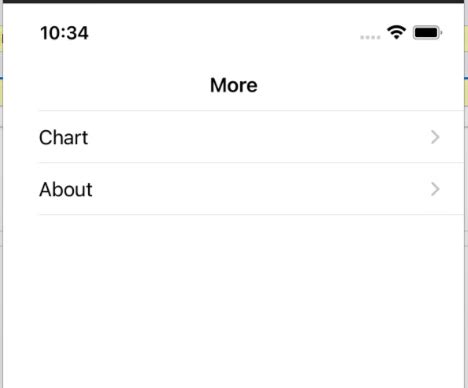Select the Chart list item label

pyautogui.click(x=63, y=137)
